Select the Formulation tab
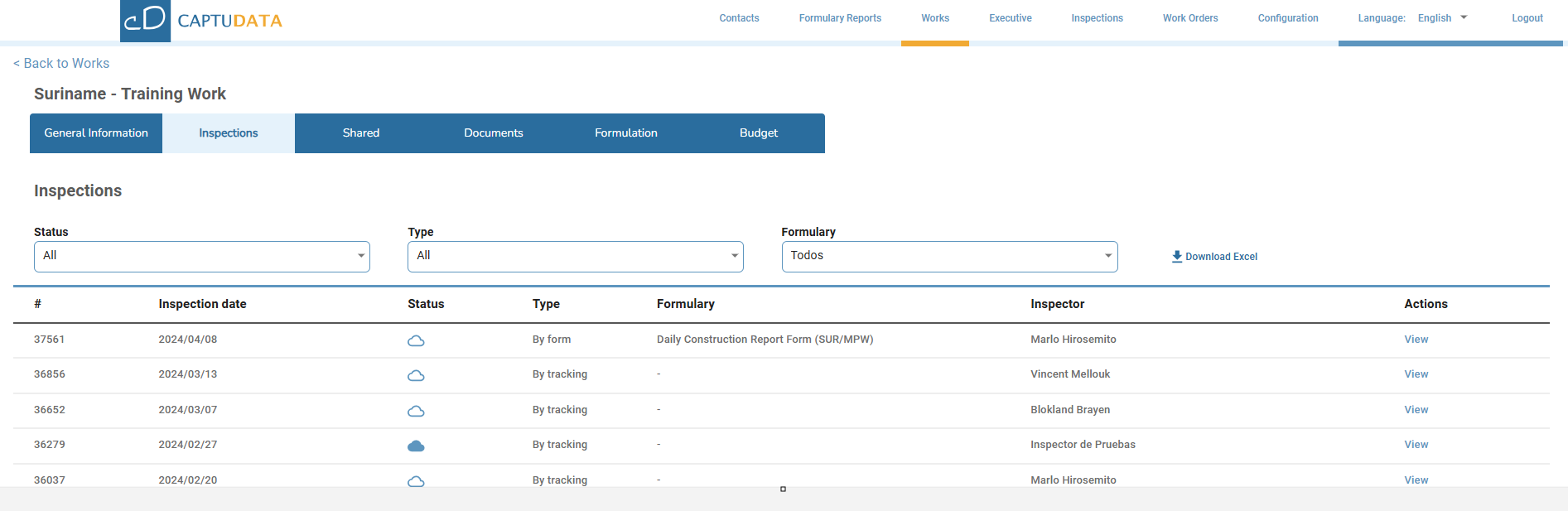Image resolution: width=1568 pixels, height=511 pixels. (x=625, y=133)
